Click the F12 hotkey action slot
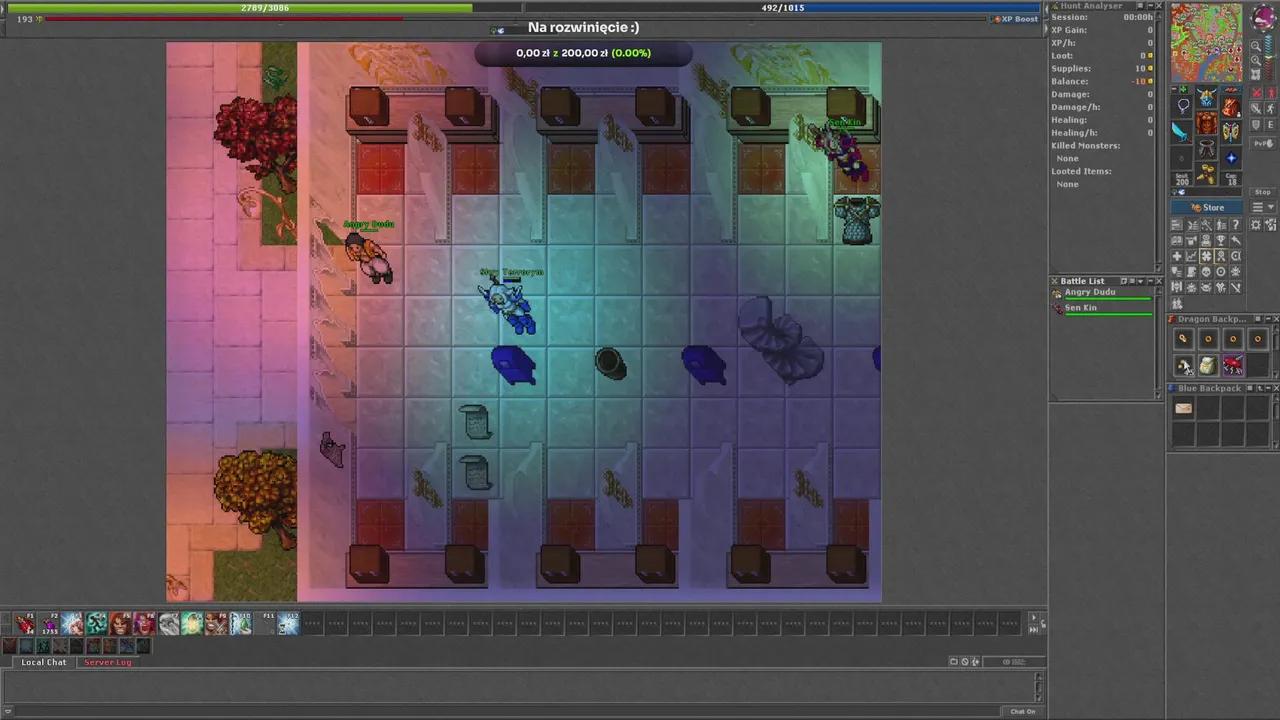This screenshot has width=1280, height=720. click(288, 625)
